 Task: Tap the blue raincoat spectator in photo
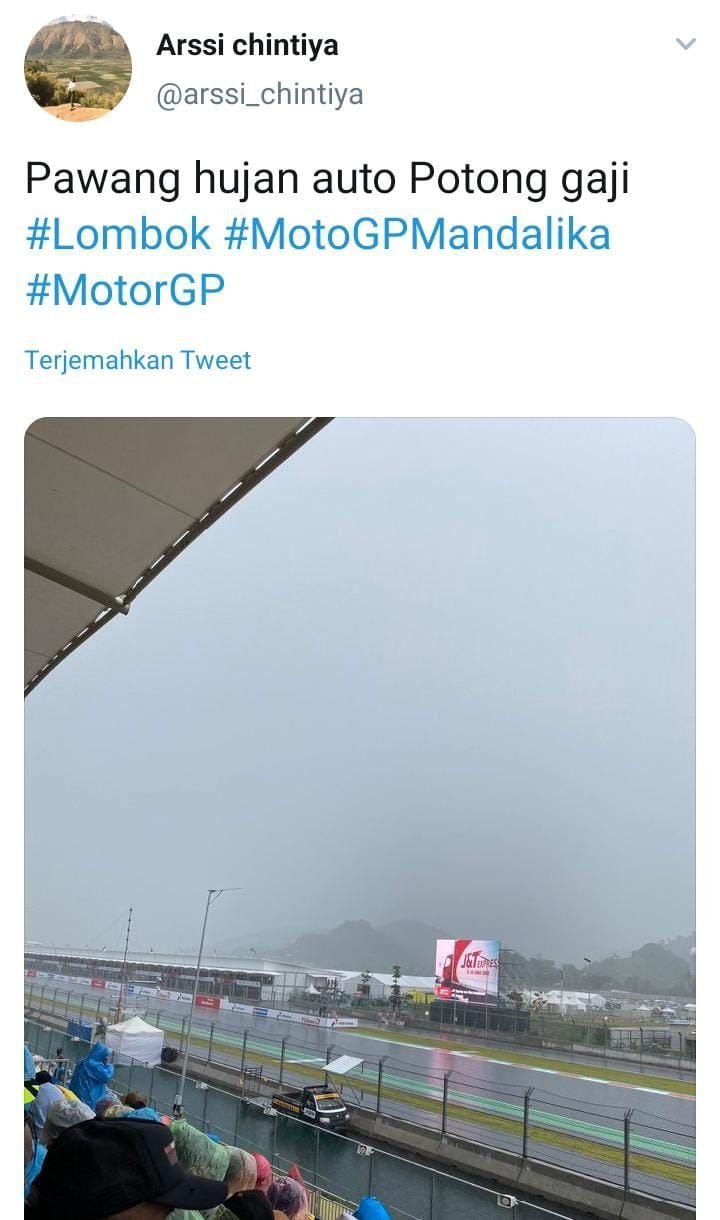(x=93, y=1075)
